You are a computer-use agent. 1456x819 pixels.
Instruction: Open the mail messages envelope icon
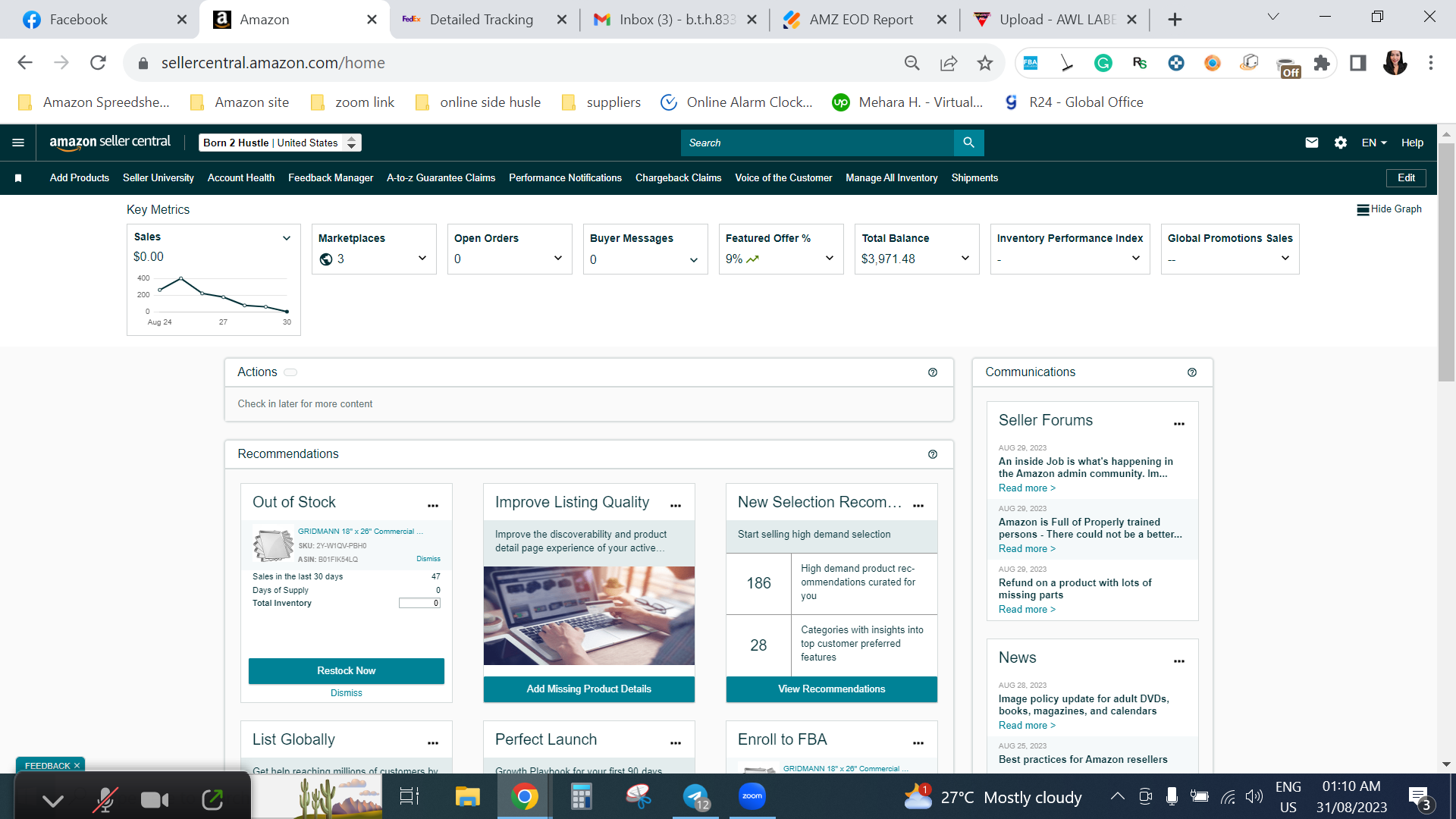1312,143
